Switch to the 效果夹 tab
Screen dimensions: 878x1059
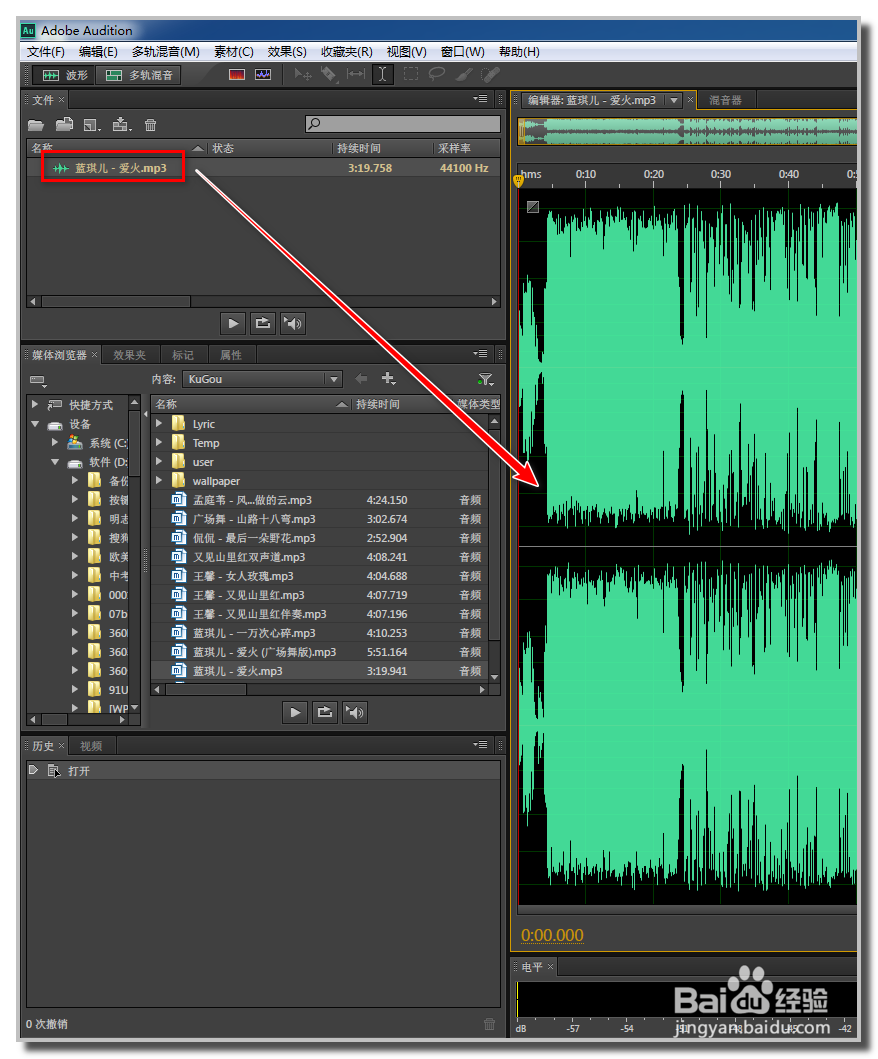tap(129, 355)
